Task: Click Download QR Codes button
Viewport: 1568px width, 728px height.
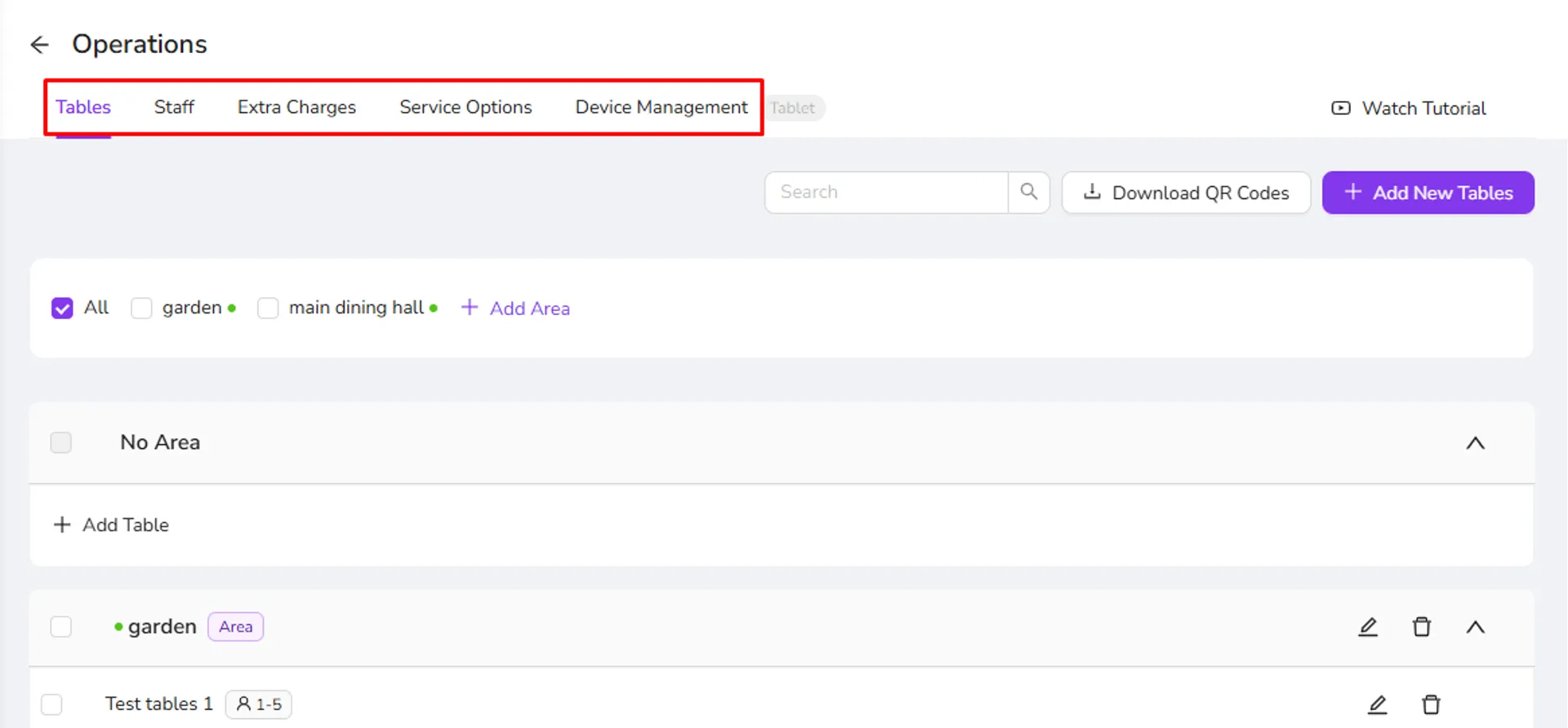Action: [x=1186, y=193]
